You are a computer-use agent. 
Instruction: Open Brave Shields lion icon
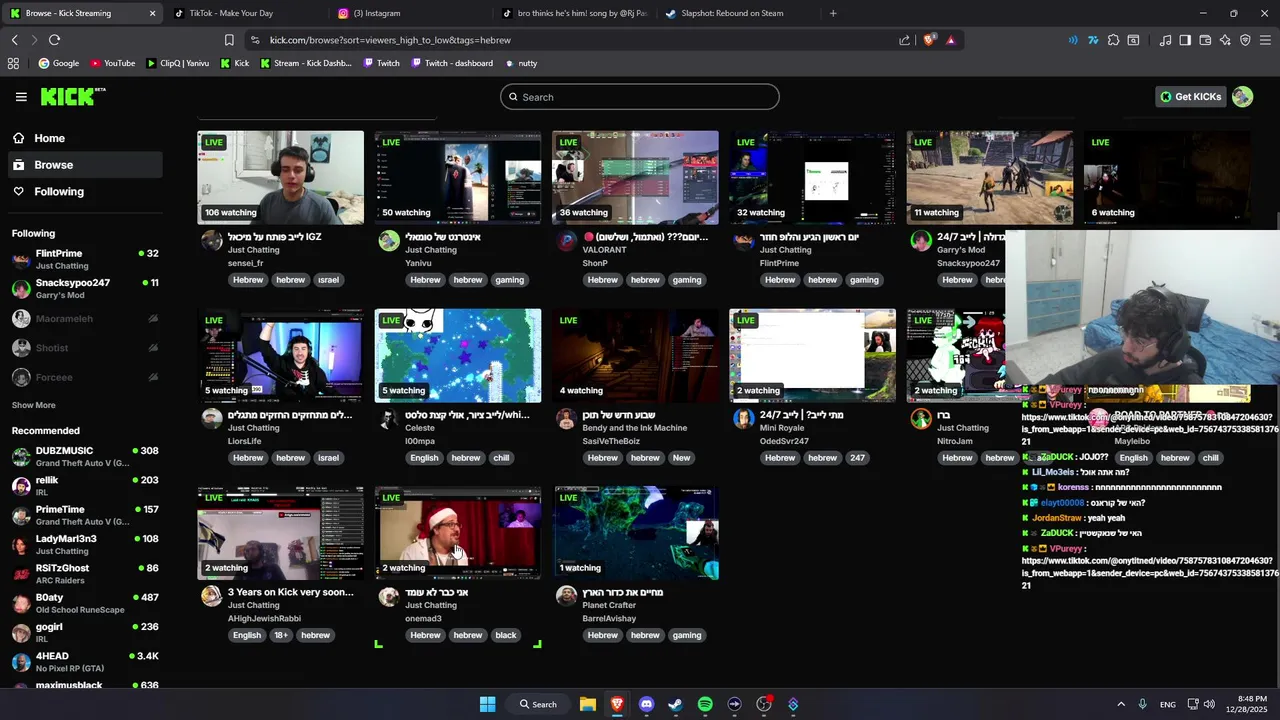(x=929, y=40)
